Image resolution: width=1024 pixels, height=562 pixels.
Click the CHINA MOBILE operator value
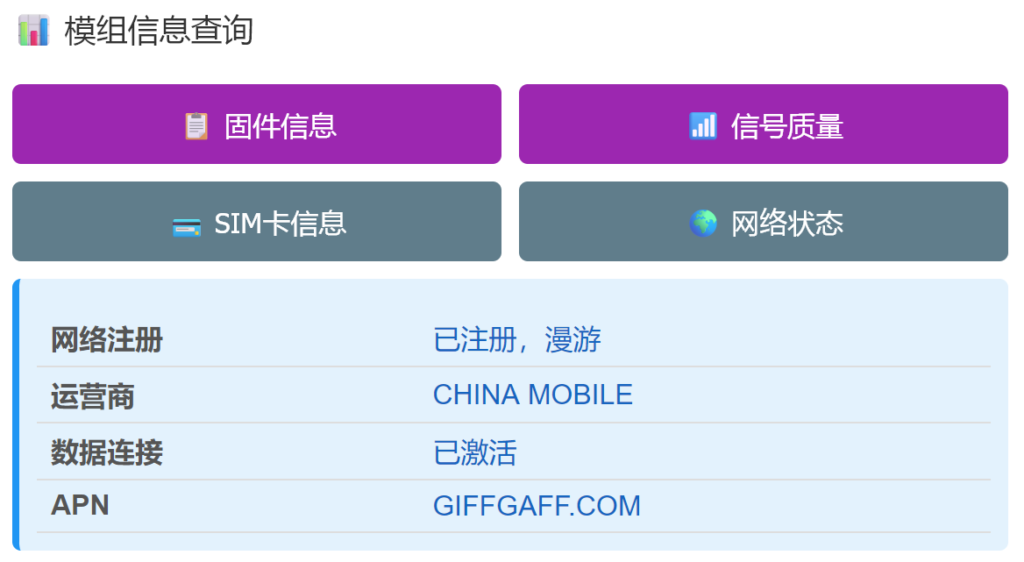[x=532, y=395]
